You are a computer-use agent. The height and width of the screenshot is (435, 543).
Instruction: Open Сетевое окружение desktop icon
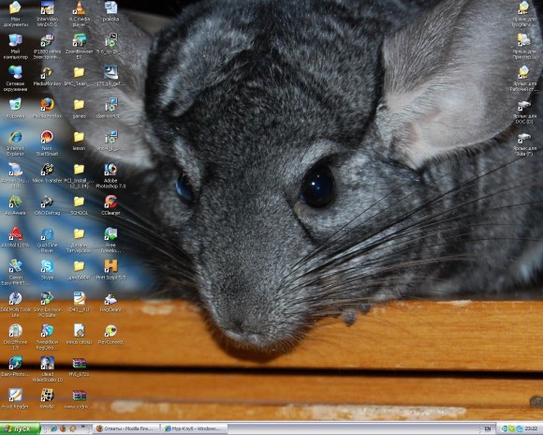pos(15,78)
